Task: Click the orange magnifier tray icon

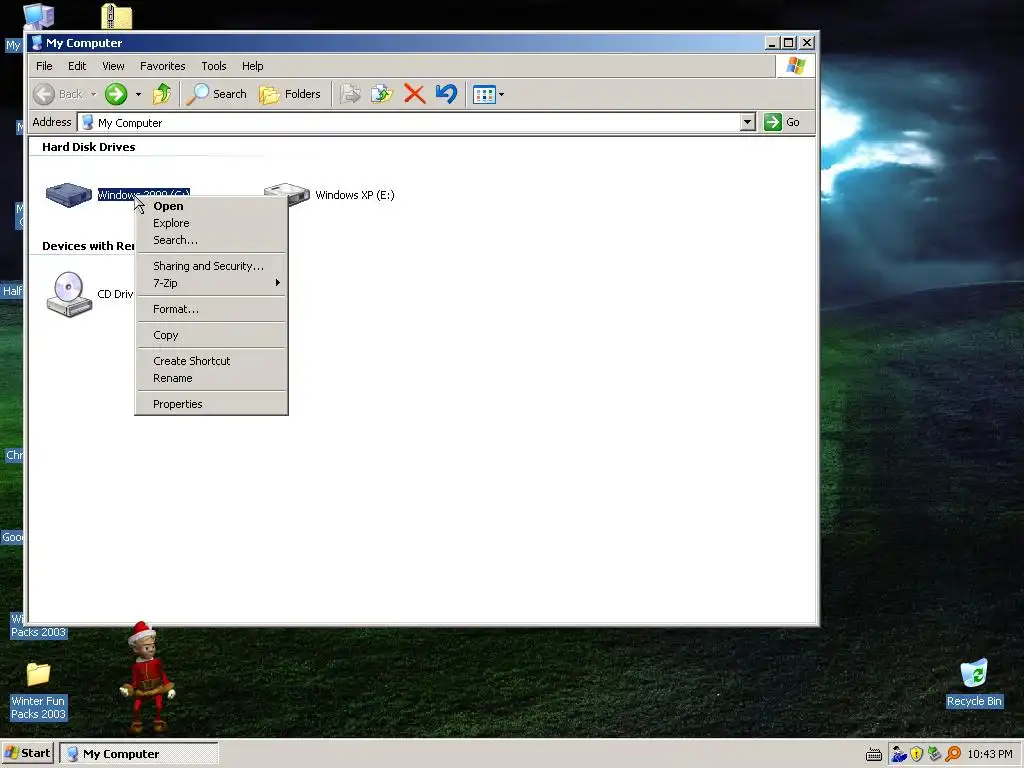Action: [x=953, y=754]
